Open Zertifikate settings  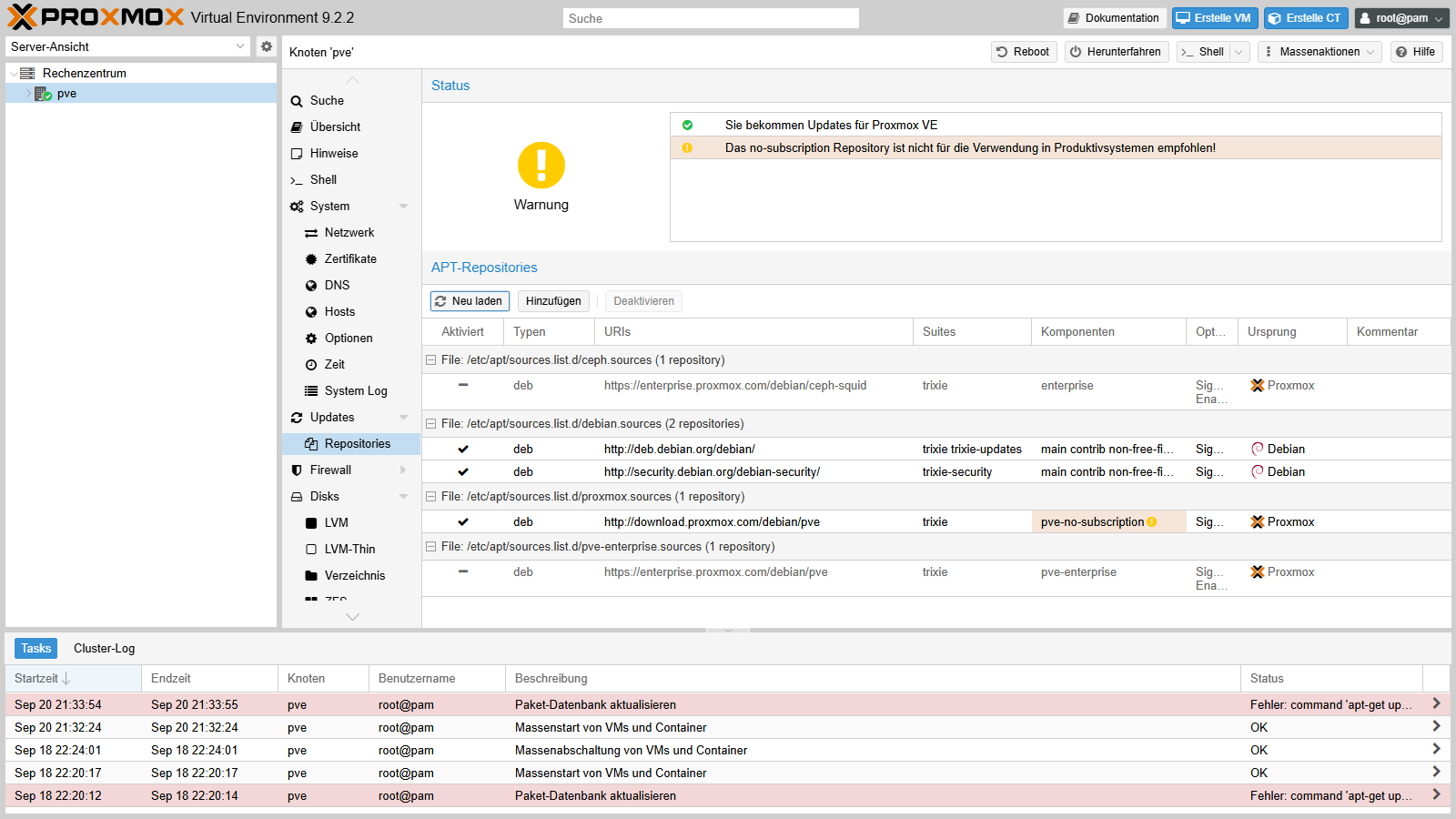click(350, 259)
